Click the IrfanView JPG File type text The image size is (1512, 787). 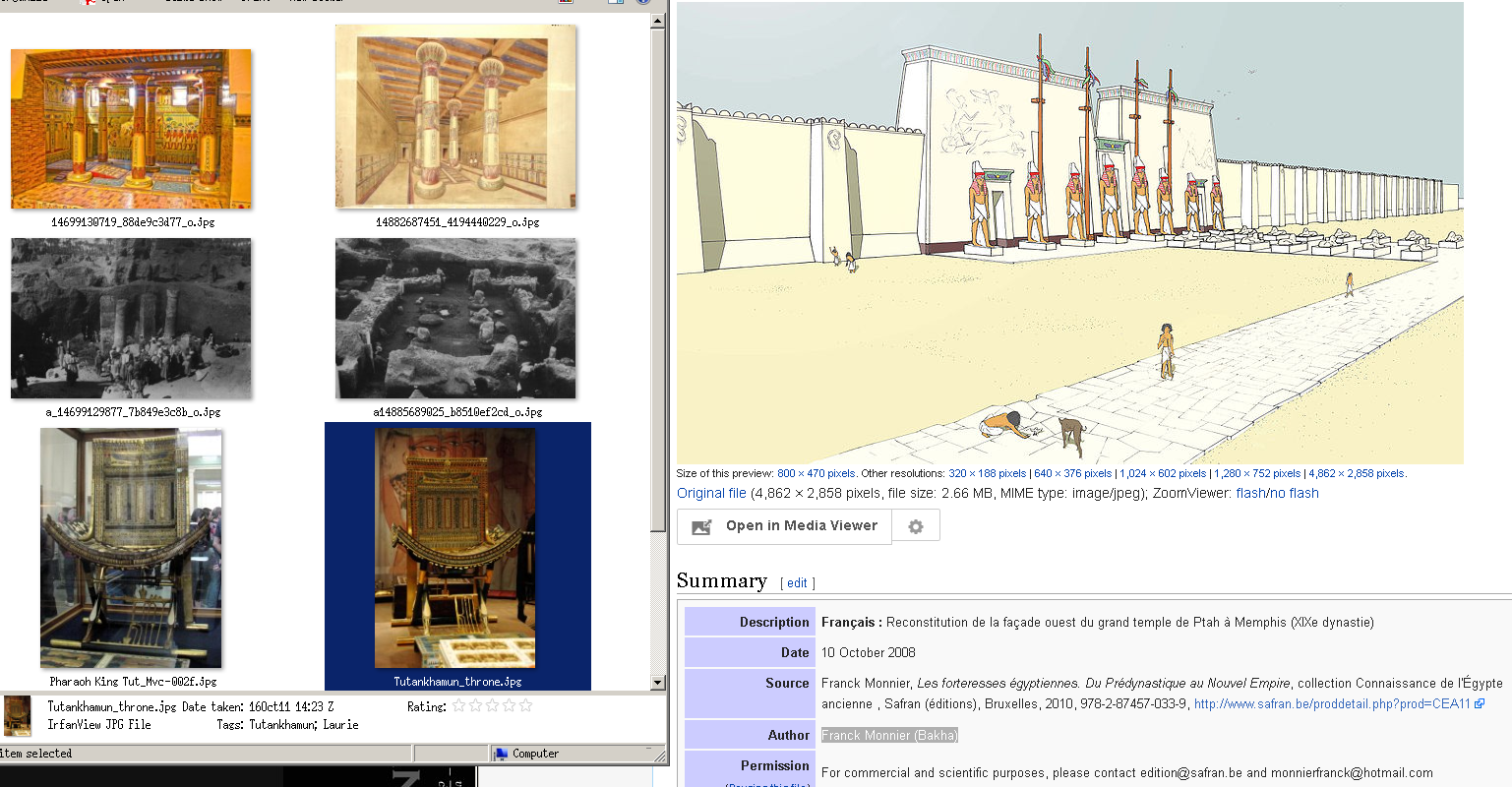[x=99, y=725]
